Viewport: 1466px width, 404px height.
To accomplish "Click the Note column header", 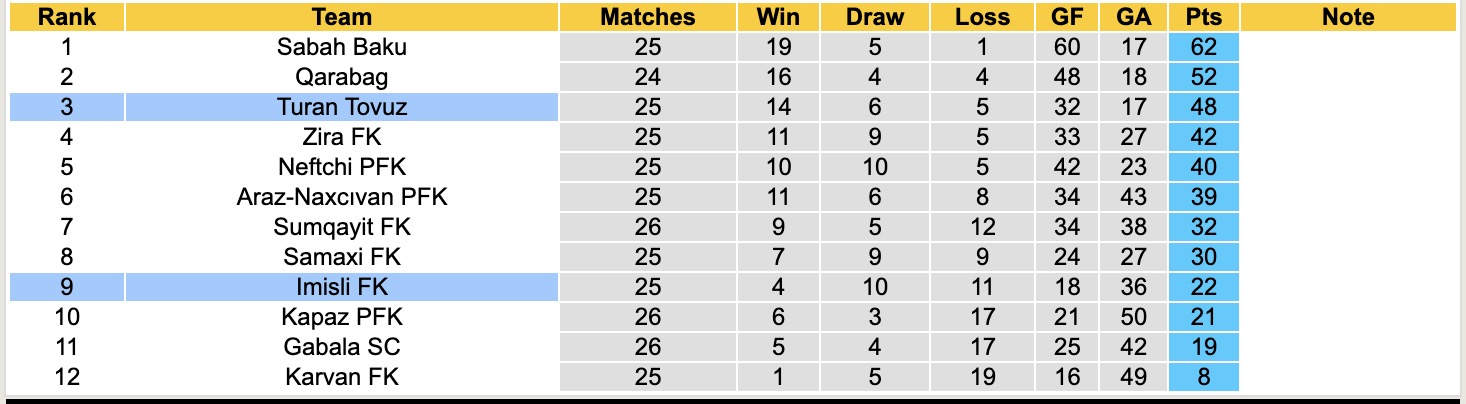I will point(1348,17).
